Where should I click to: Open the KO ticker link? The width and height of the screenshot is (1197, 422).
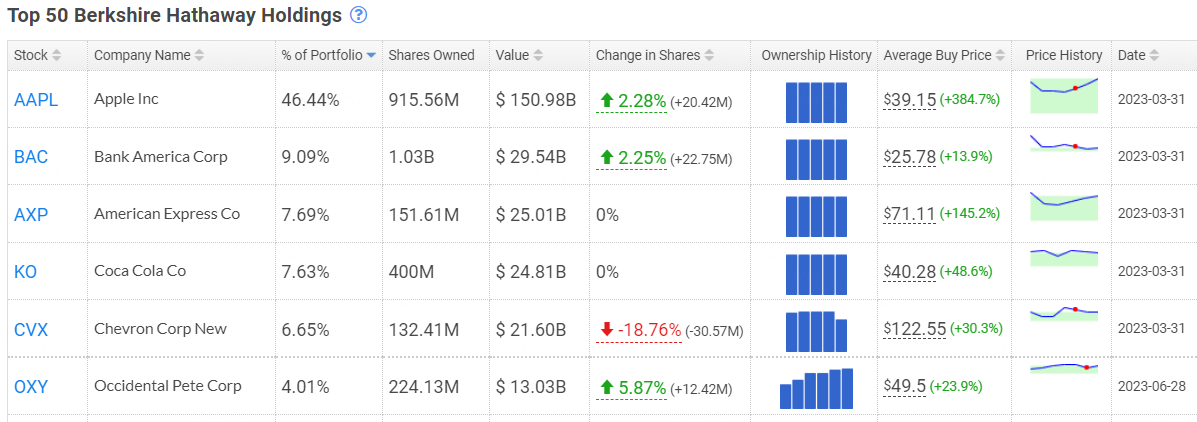26,272
